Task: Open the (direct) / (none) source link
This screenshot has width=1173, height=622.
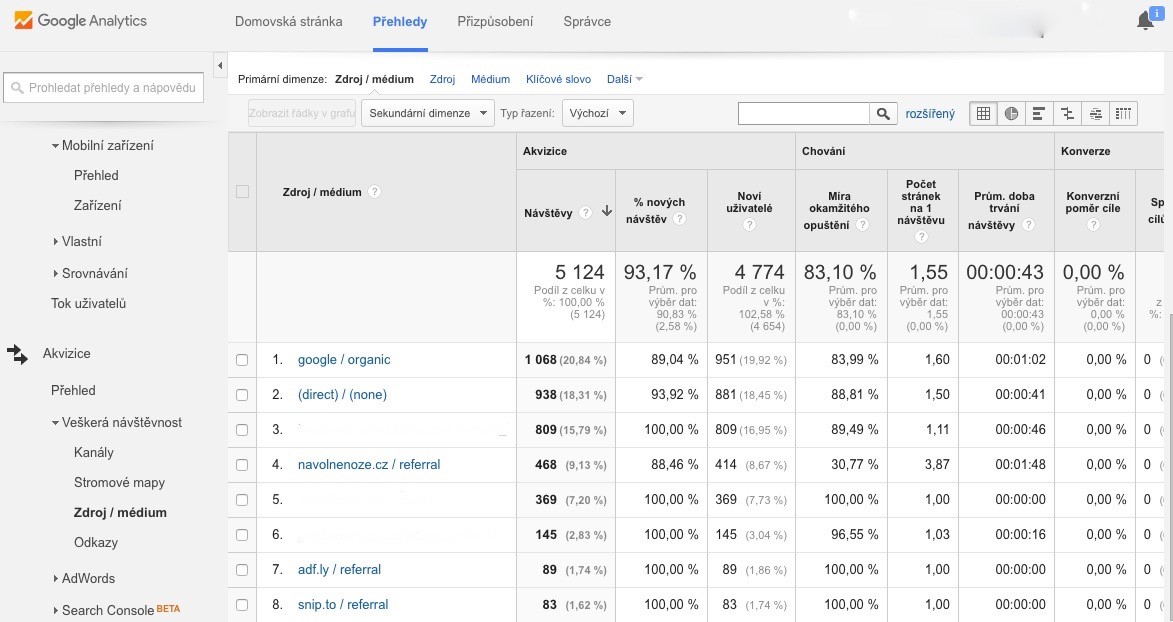Action: tap(343, 394)
